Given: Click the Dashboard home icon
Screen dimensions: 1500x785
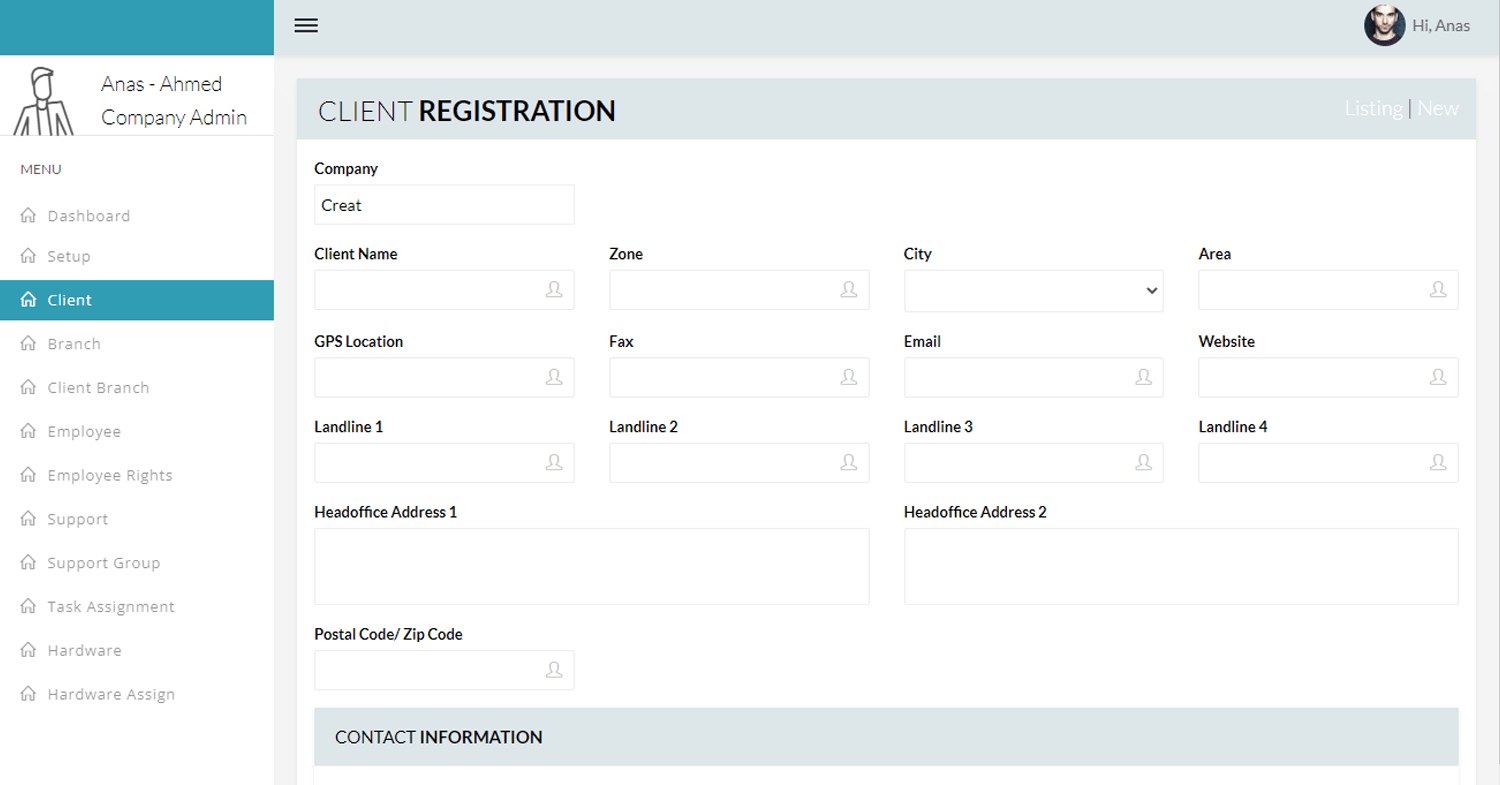Looking at the screenshot, I should coord(28,216).
